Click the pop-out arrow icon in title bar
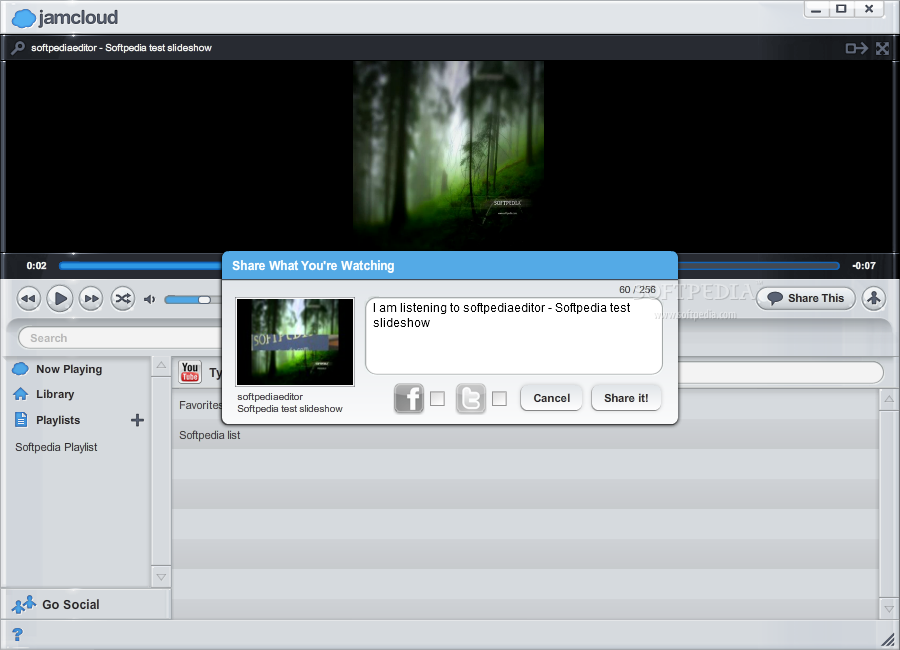900x650 pixels. pyautogui.click(x=856, y=48)
